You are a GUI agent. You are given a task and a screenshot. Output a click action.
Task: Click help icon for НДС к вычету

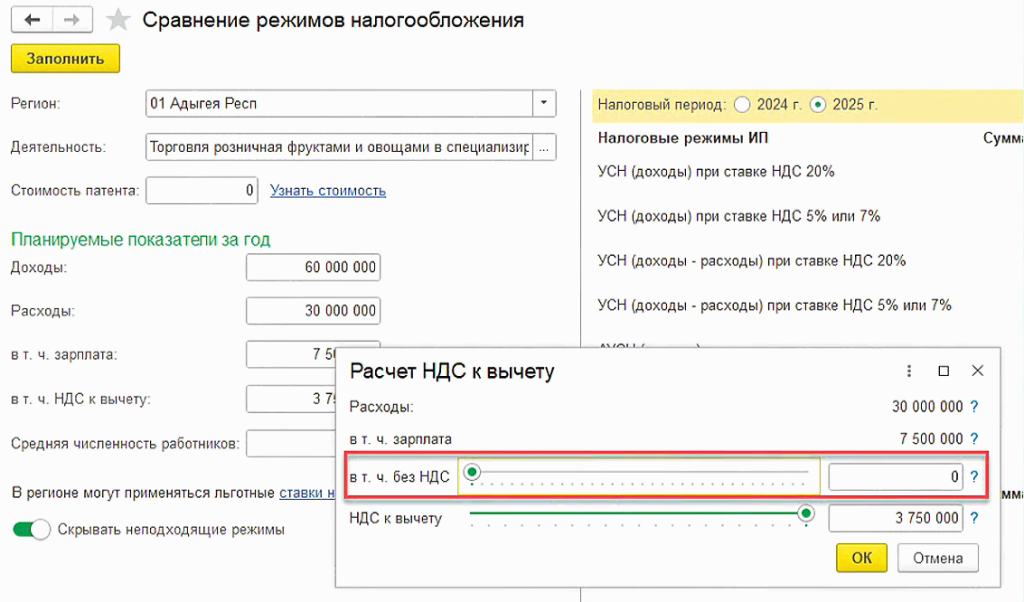point(974,519)
